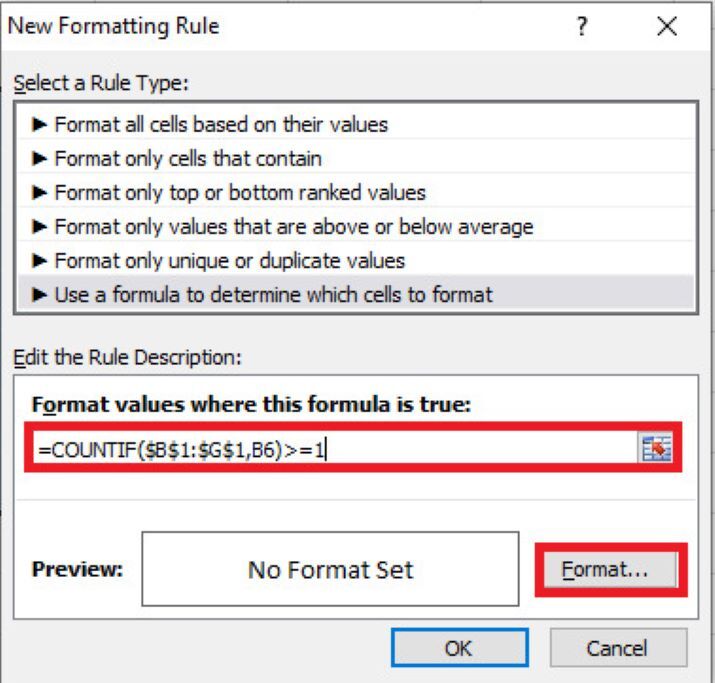Click the arrow beside 'Format only unique or duplicate values'
Viewport: 715px width, 683px height.
(x=40, y=261)
